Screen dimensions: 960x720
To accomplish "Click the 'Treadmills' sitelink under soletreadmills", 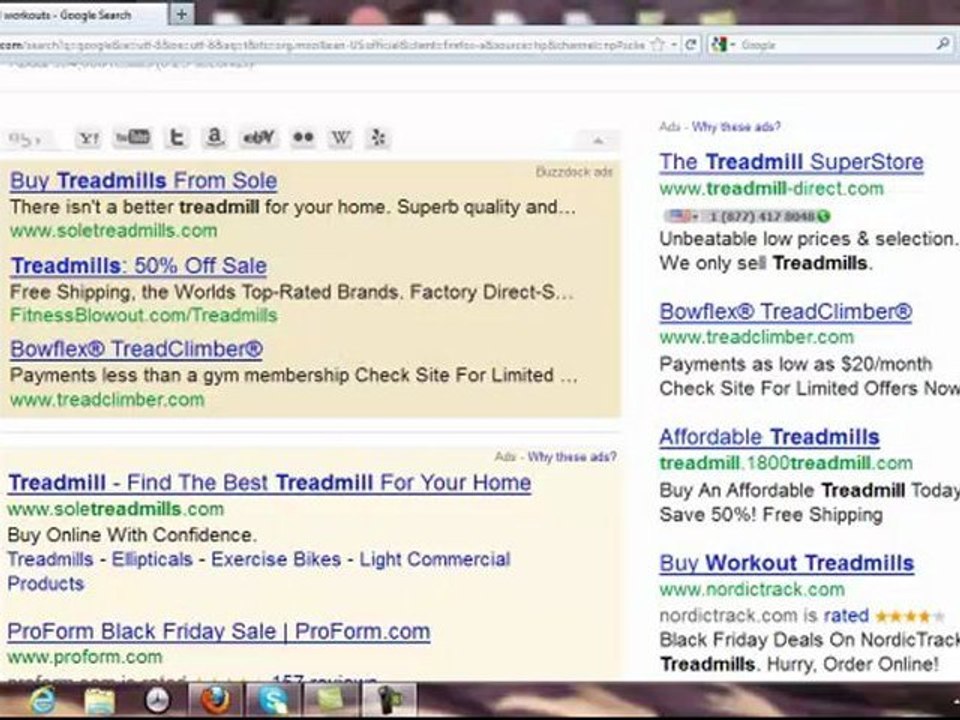I will (50, 559).
